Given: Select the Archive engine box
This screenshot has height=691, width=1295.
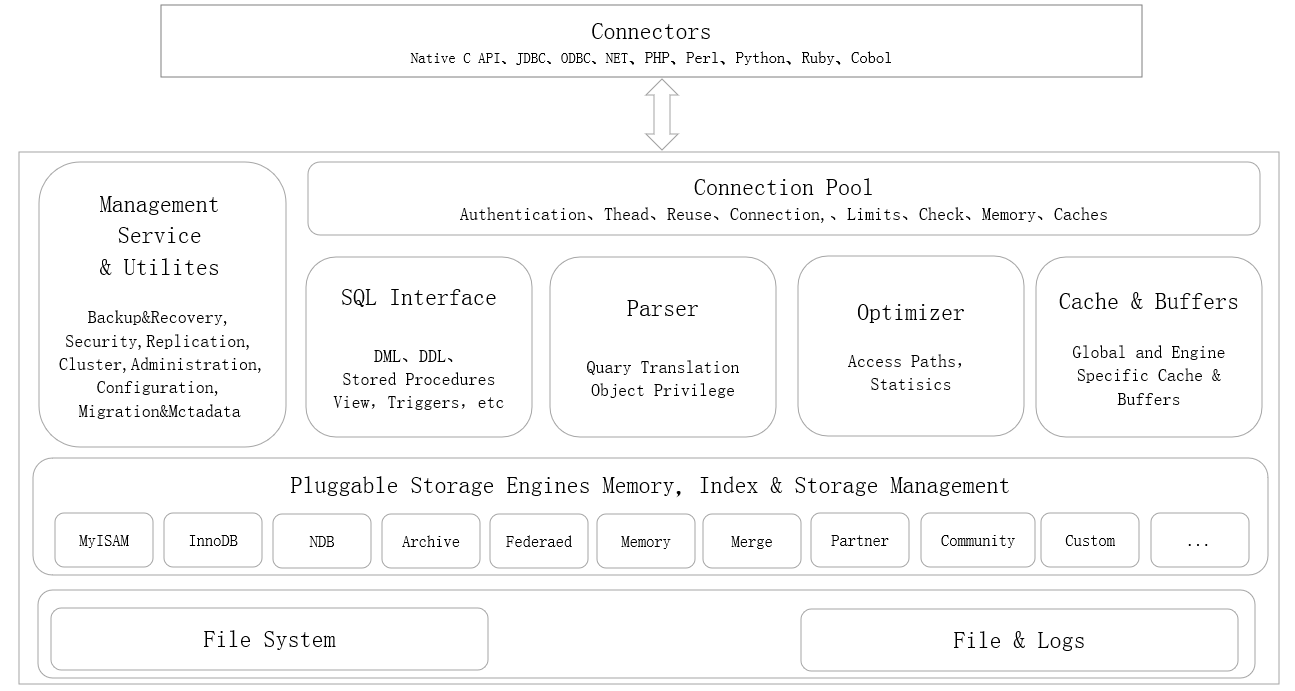Looking at the screenshot, I should 431,541.
